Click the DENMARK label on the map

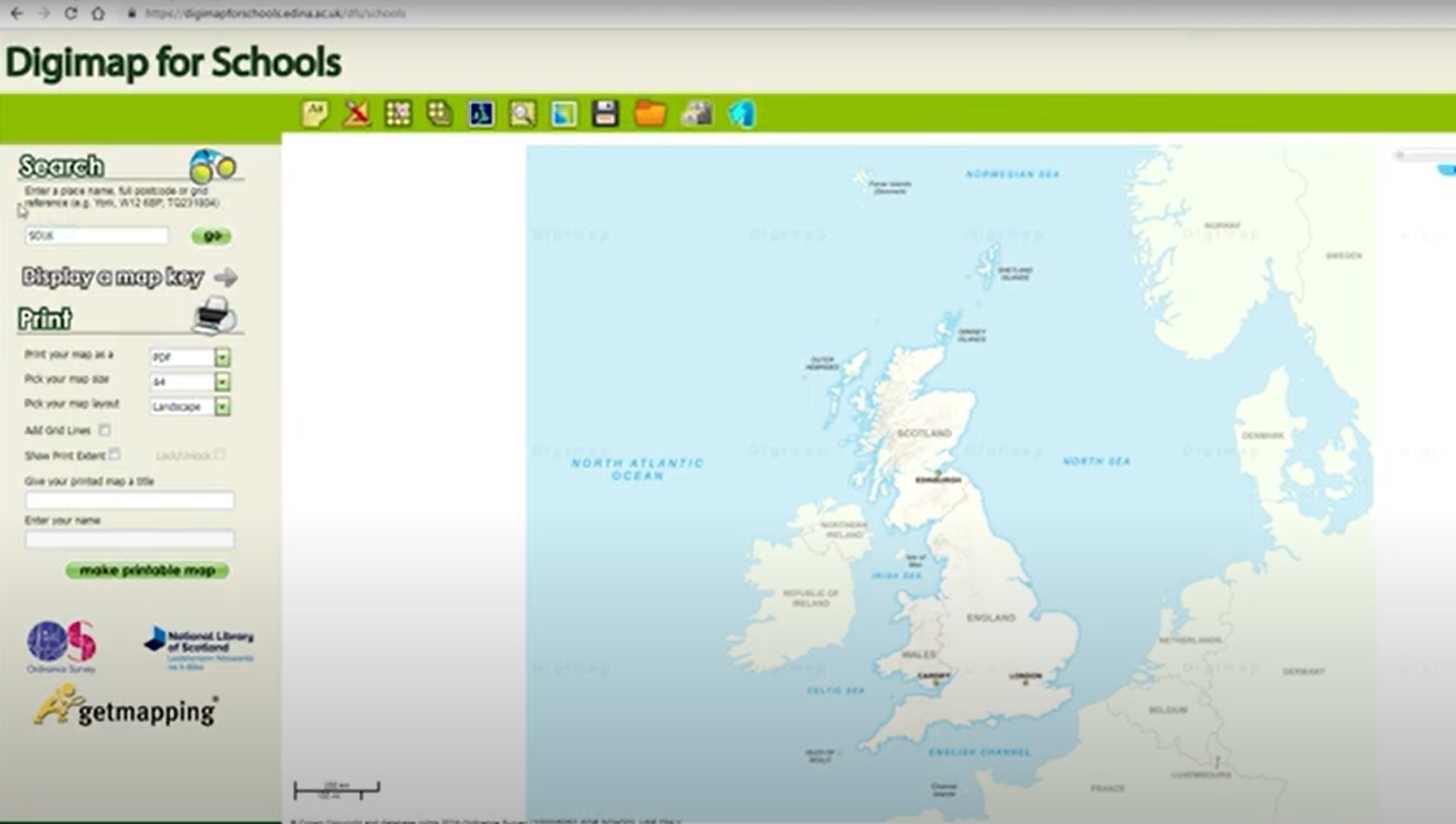coord(1263,436)
